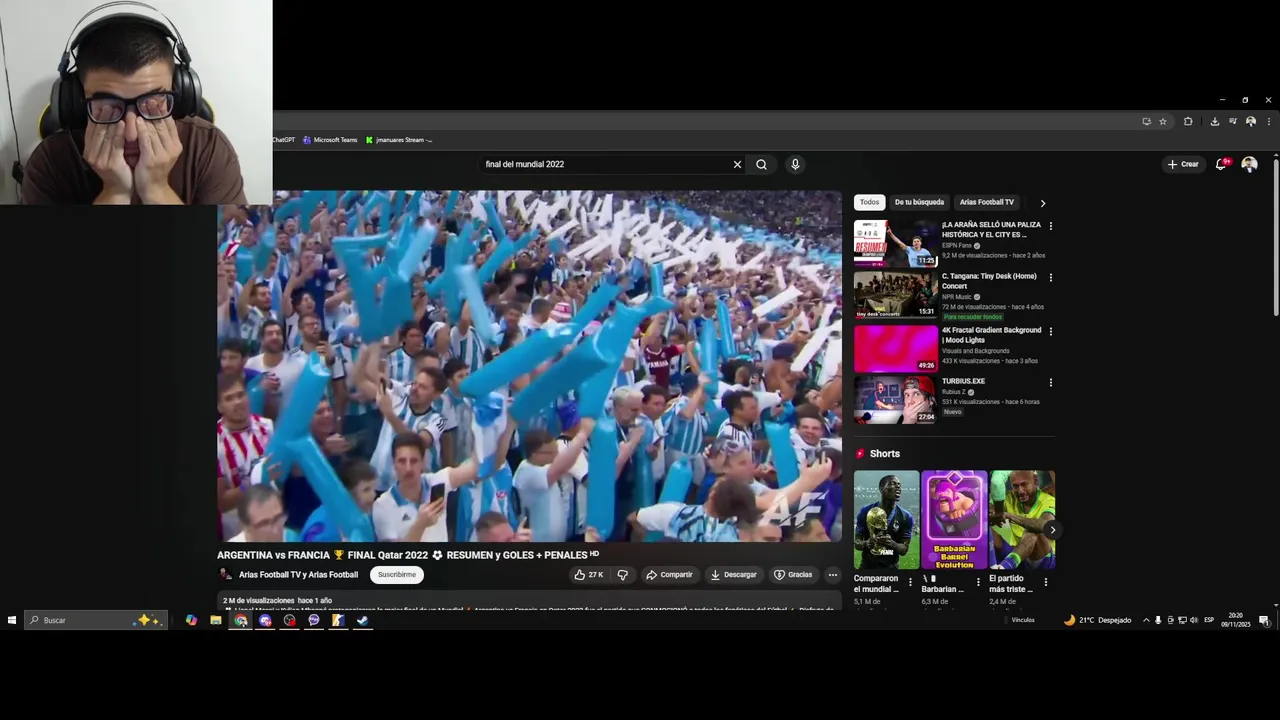Open El partido más triste short thumbnail

[1022, 520]
